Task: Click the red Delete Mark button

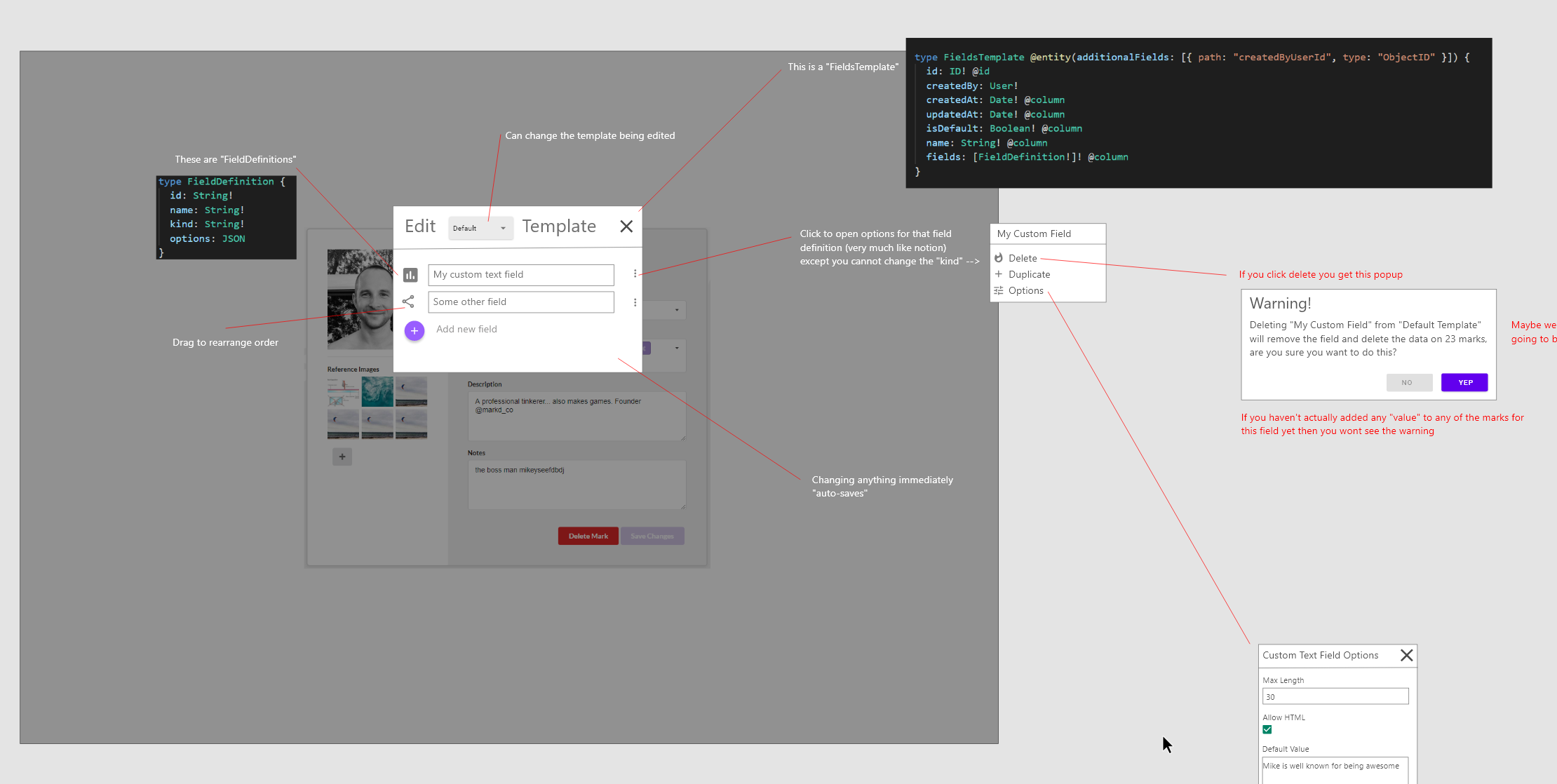Action: 588,536
